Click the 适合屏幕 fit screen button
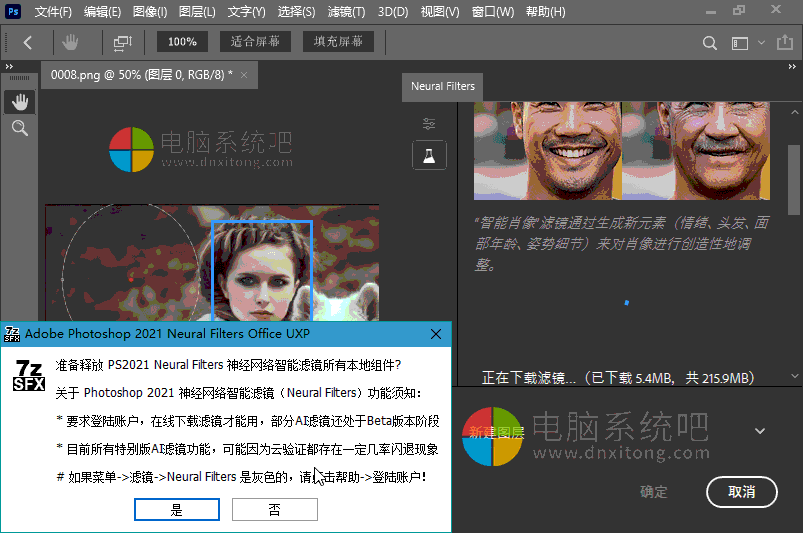Screen dimensions: 803x533 click(255, 42)
